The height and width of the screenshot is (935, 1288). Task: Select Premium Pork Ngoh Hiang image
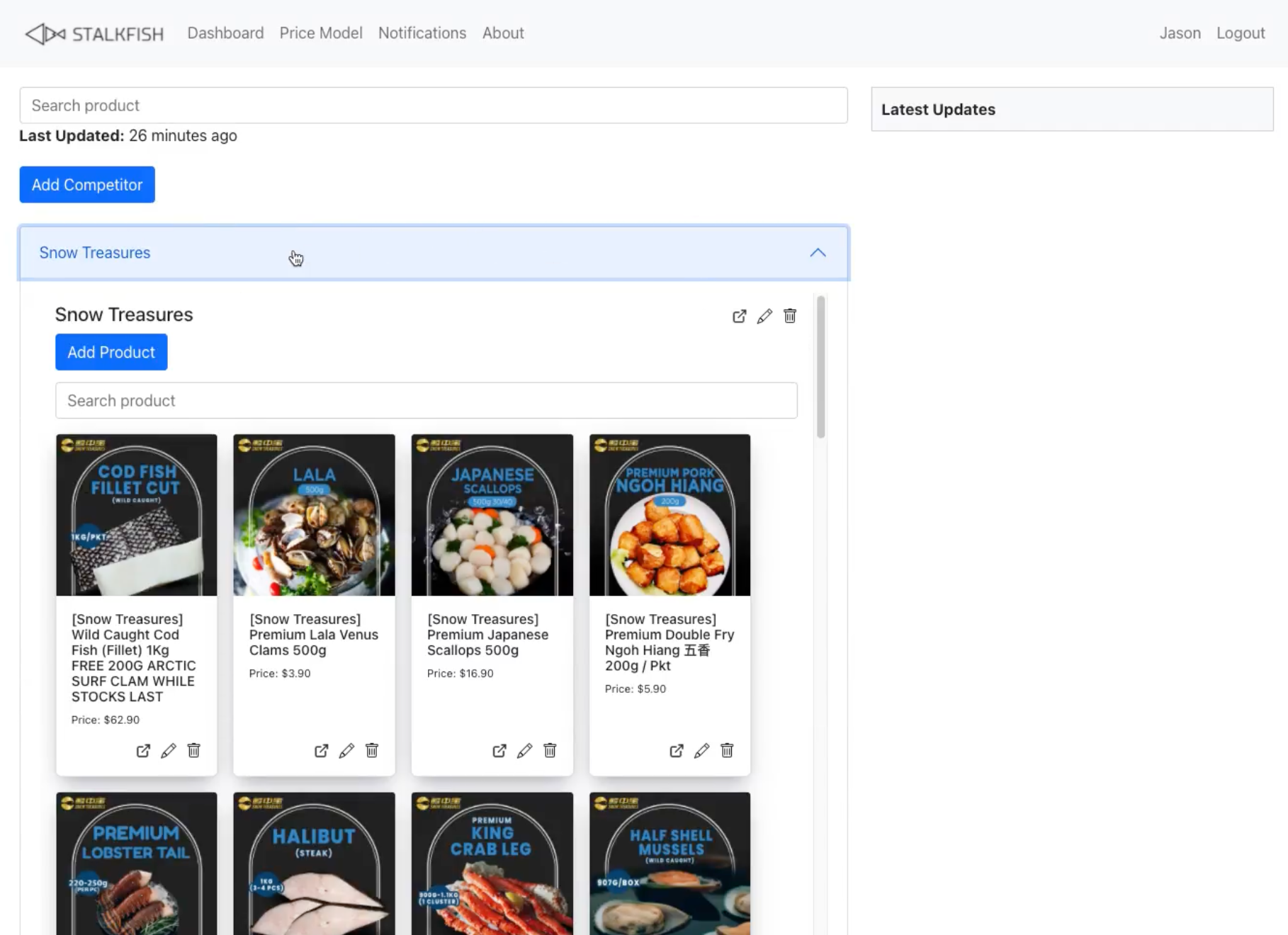670,515
